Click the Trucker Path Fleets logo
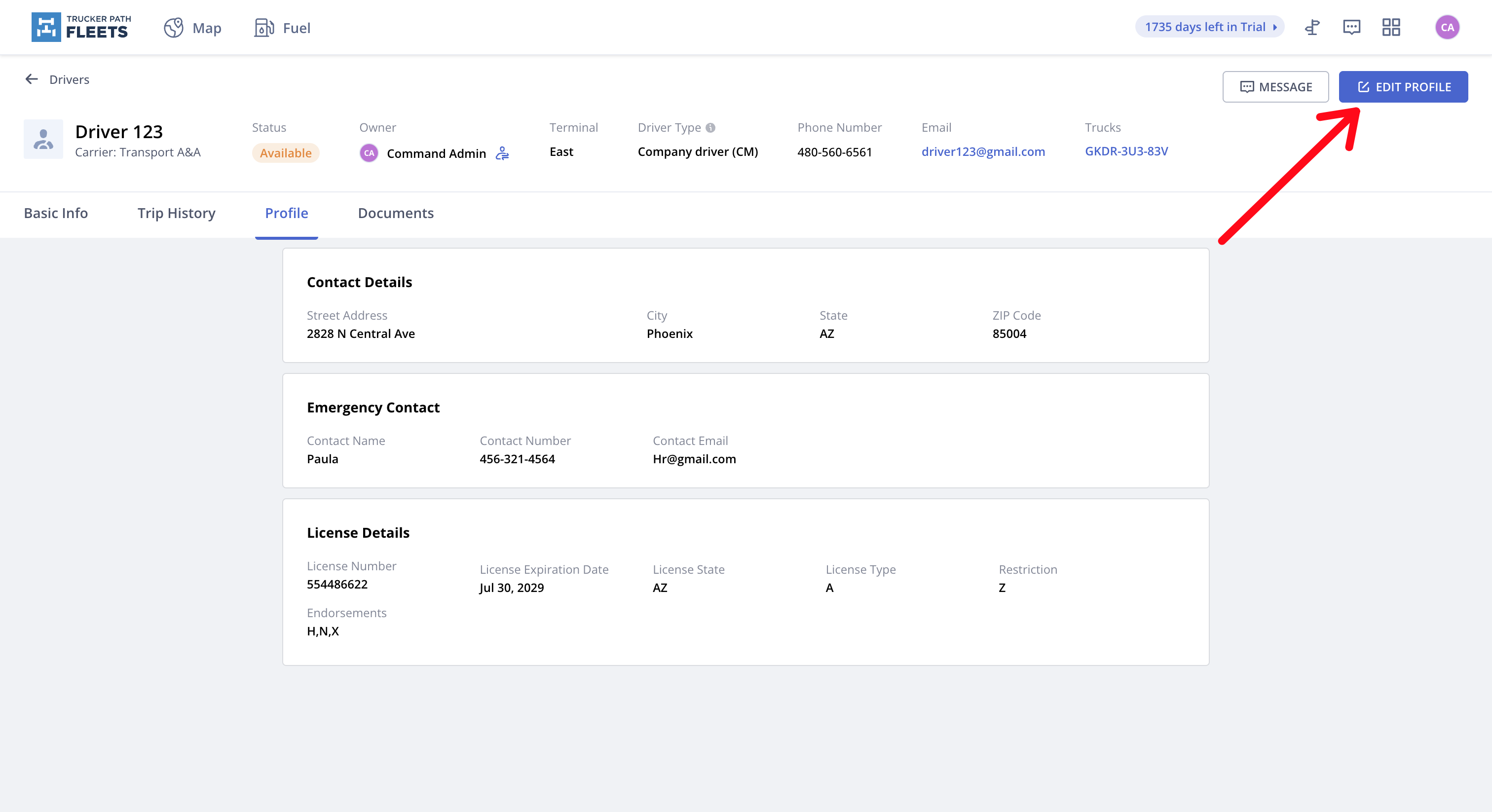This screenshot has height=812, width=1492. tap(81, 27)
